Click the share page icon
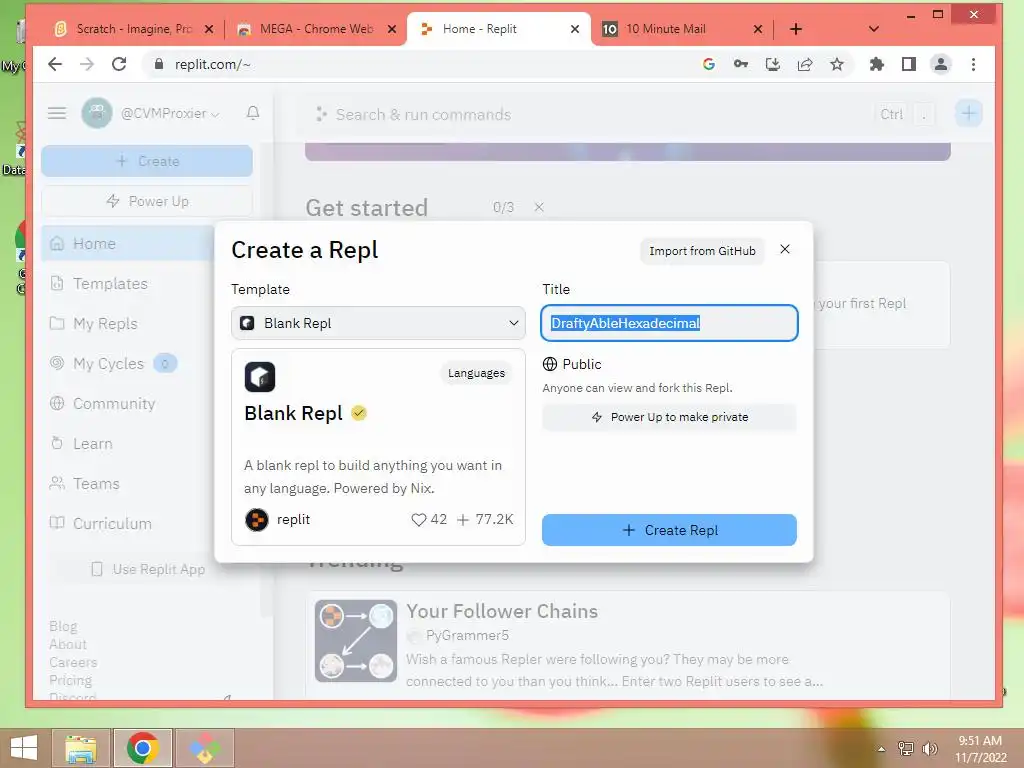1024x768 pixels. [805, 64]
